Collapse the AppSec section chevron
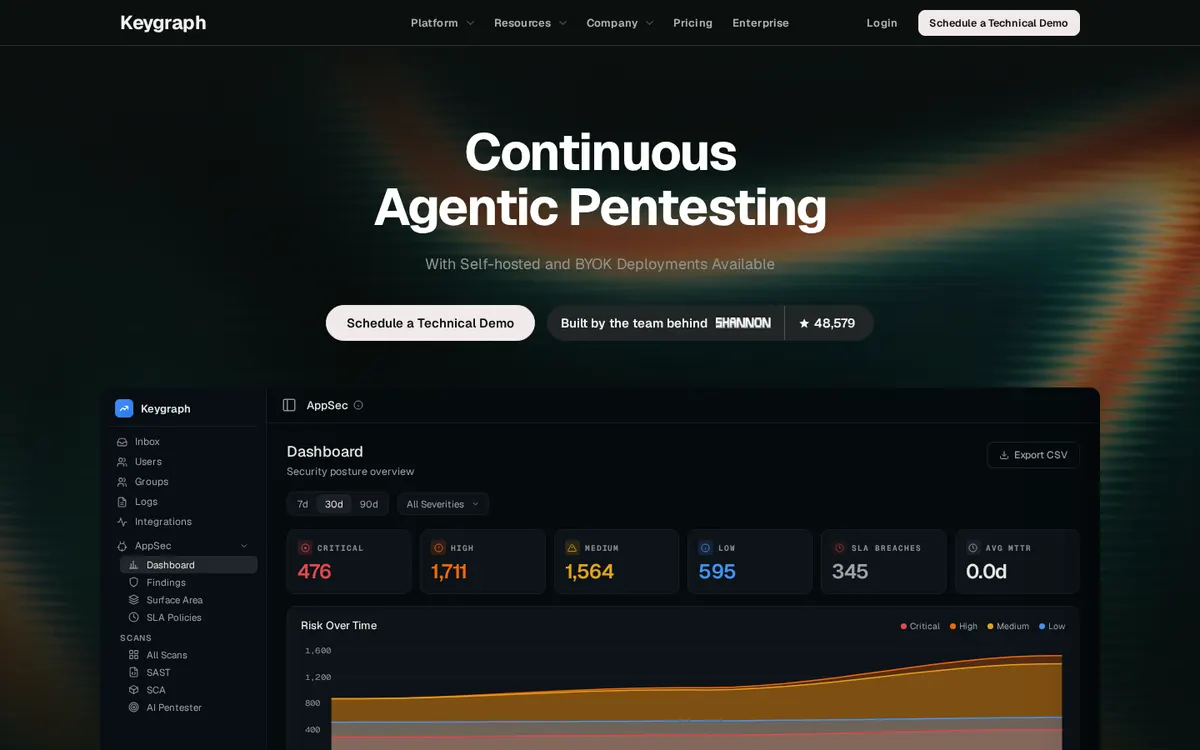Screen dimensions: 1200x750 point(244,546)
